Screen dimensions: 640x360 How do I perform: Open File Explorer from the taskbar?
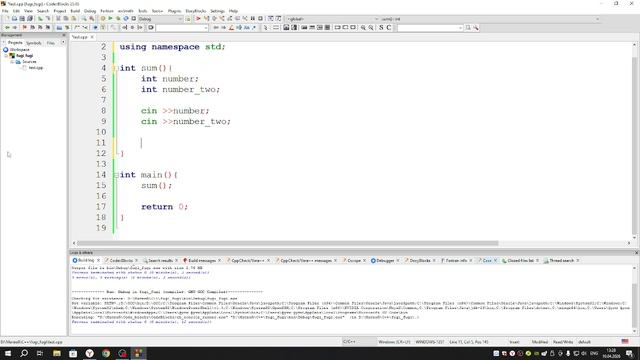point(57,353)
